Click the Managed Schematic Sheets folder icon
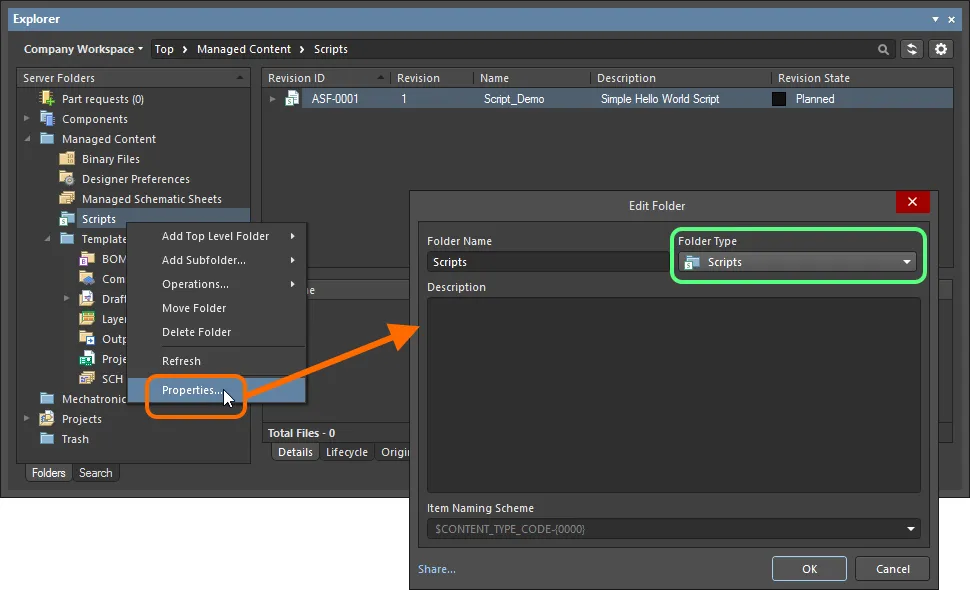Image resolution: width=970 pixels, height=590 pixels. coord(67,199)
